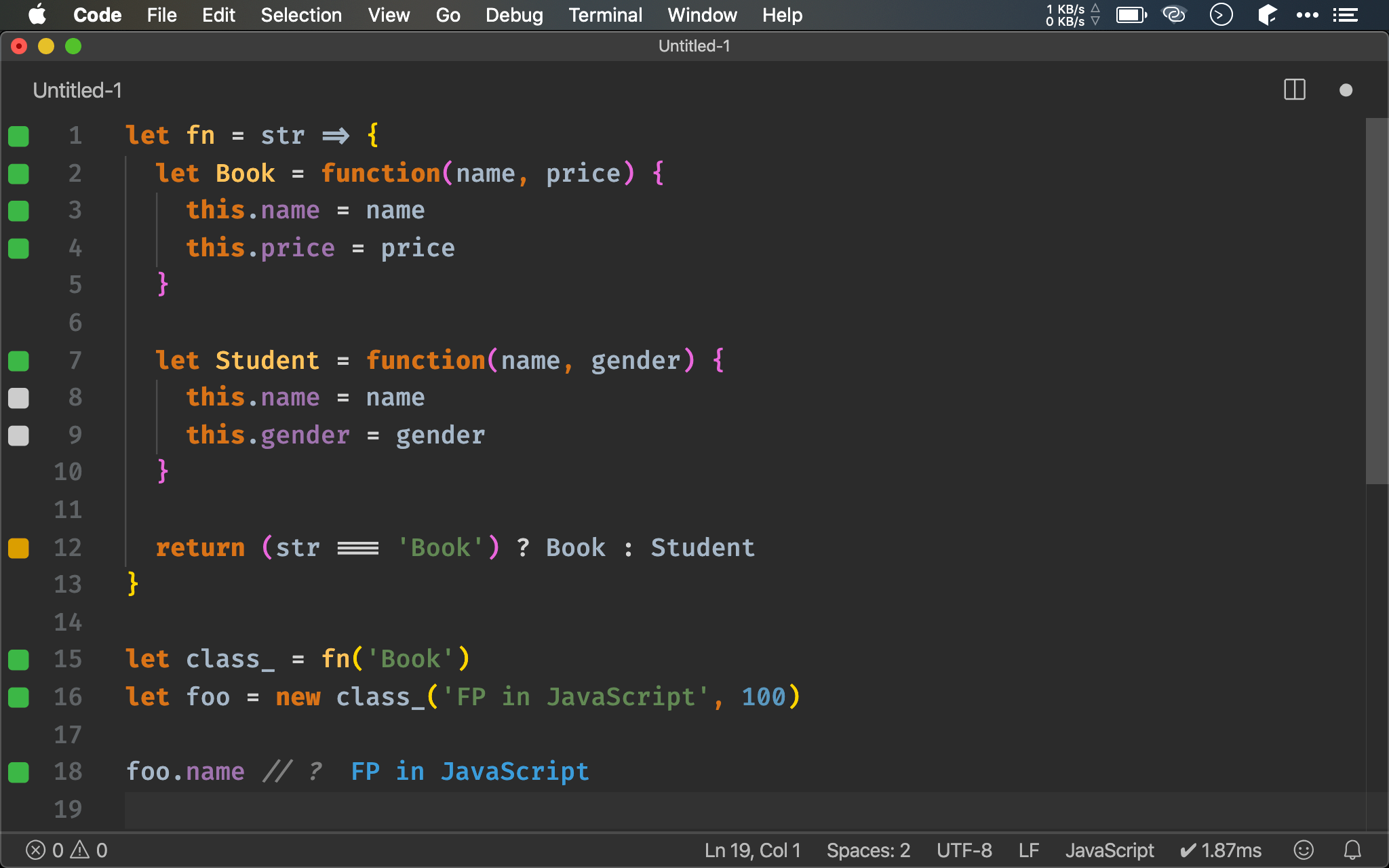Click the battery icon in menu bar
Image resolution: width=1389 pixels, height=868 pixels.
[x=1131, y=15]
